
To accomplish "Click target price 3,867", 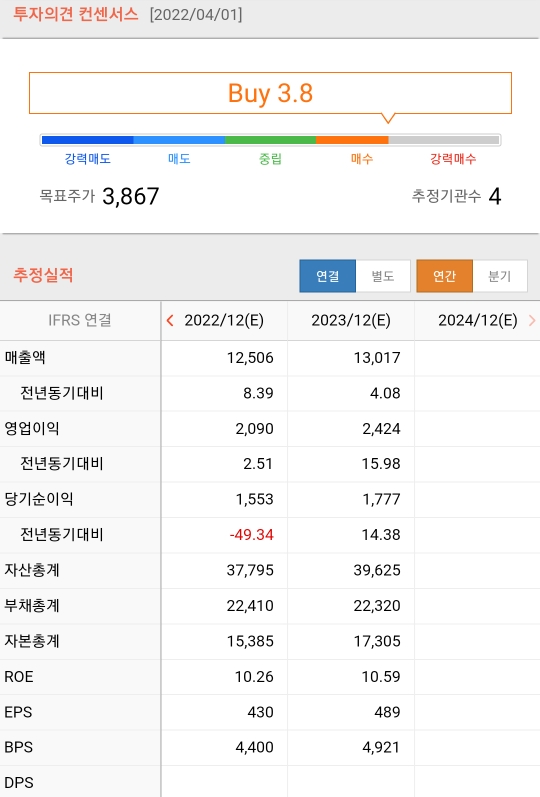I will (x=131, y=197).
